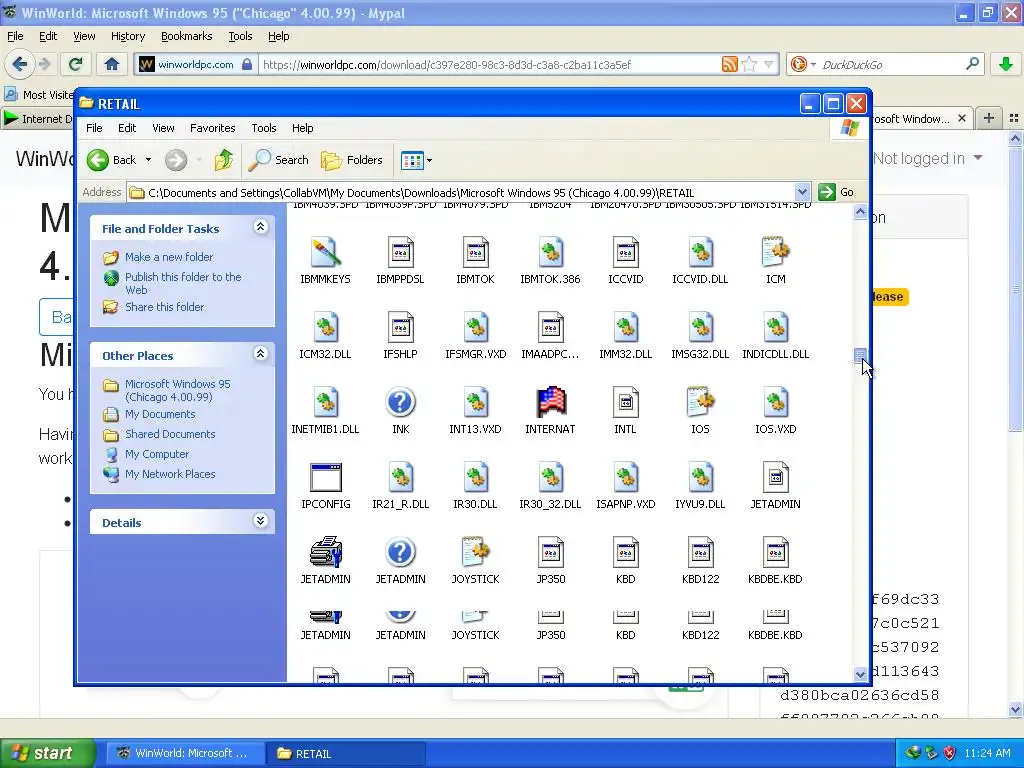
Task: Open the IBMMKEYS file icon
Action: [325, 253]
